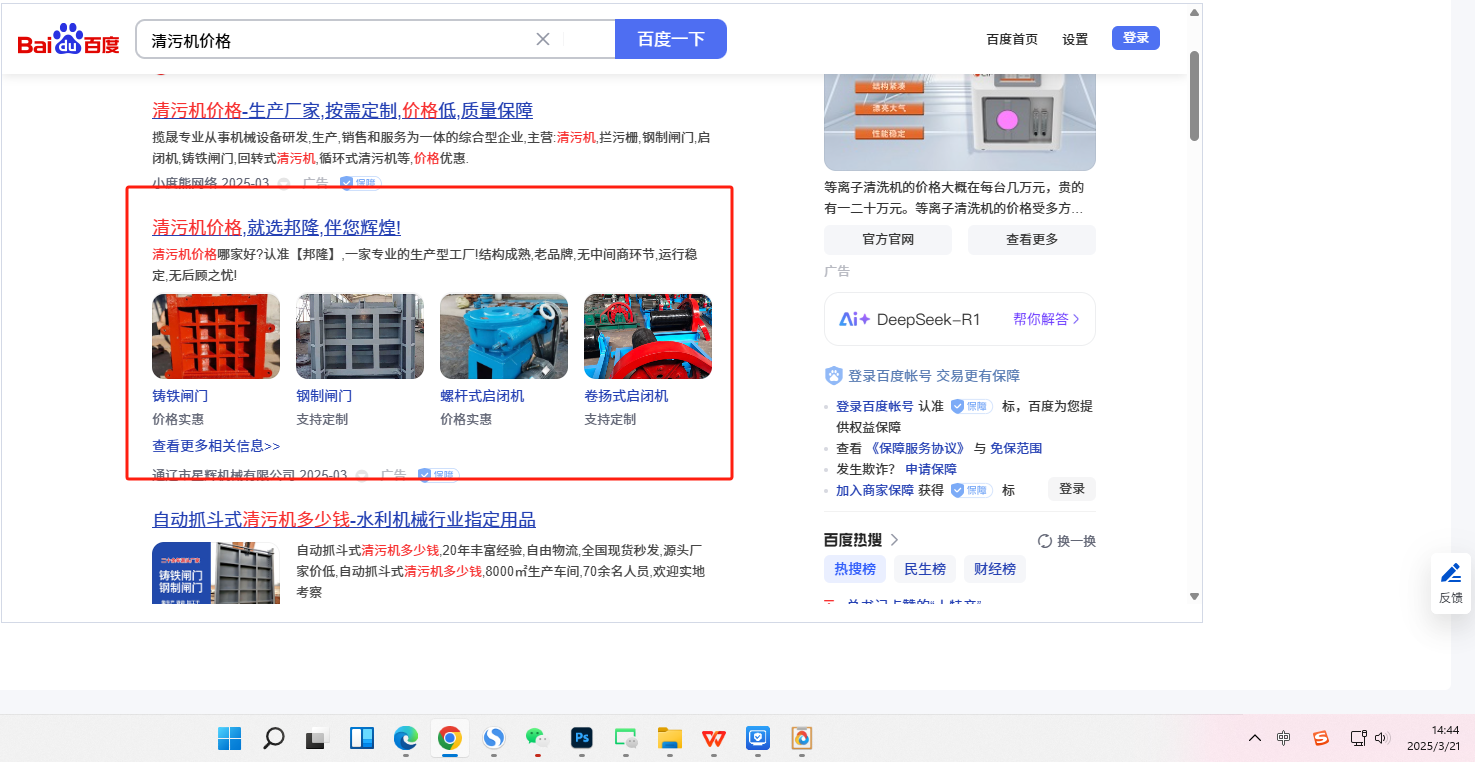
Task: Open the 《保障服务协议》 link
Action: coord(918,448)
